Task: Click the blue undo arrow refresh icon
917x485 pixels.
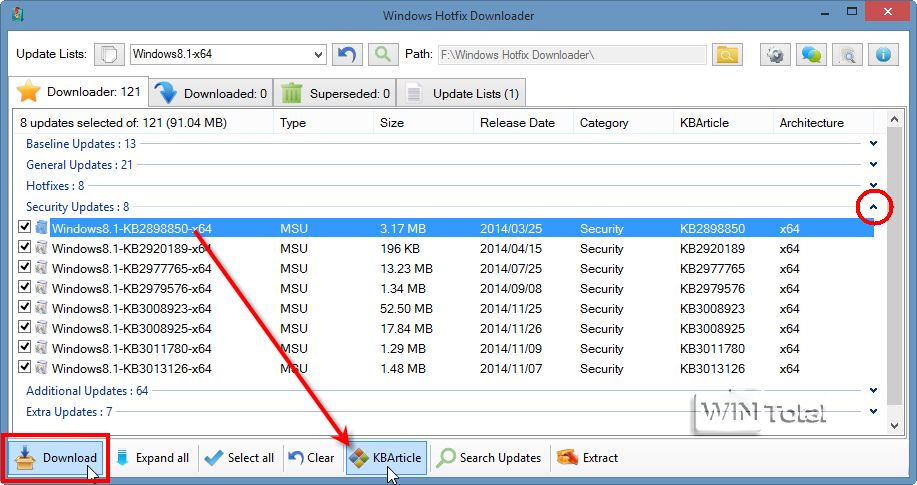Action: click(x=347, y=55)
